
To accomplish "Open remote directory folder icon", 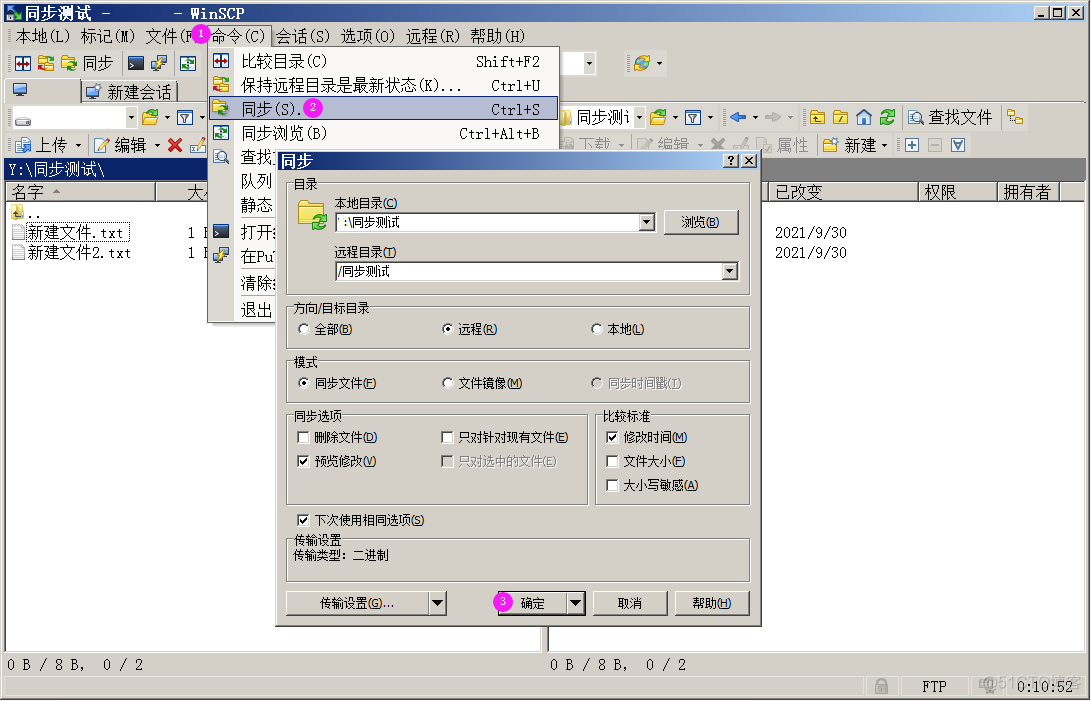I will (658, 118).
